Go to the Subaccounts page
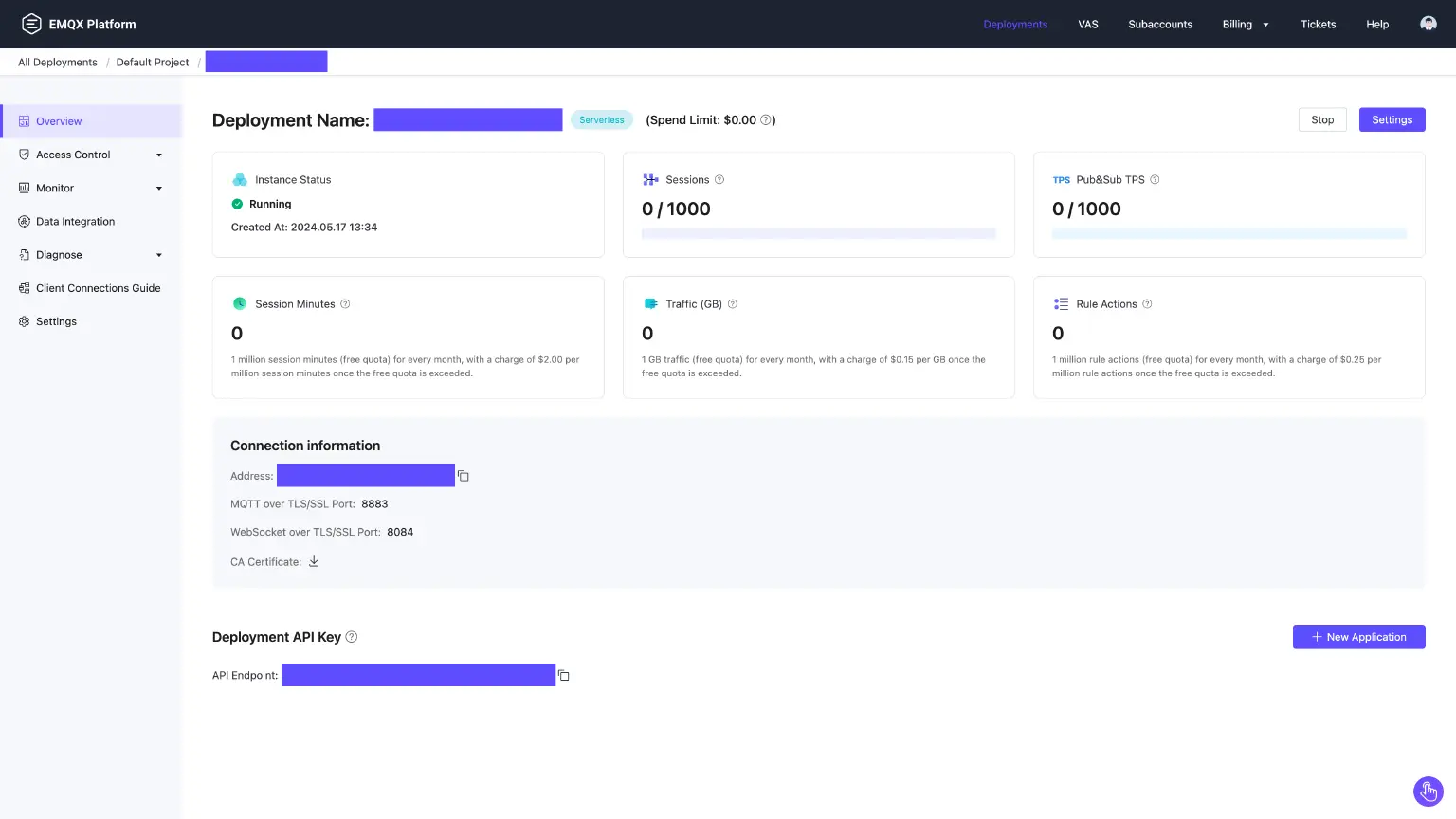1456x819 pixels. pos(1160,24)
